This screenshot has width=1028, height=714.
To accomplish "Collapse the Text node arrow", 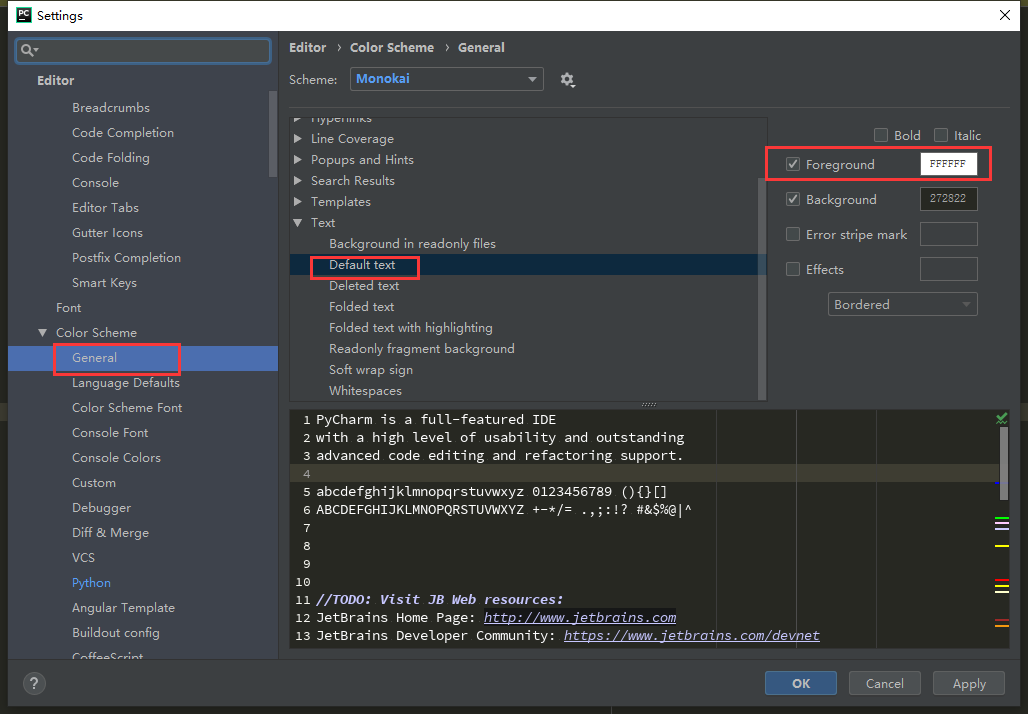I will click(x=298, y=223).
